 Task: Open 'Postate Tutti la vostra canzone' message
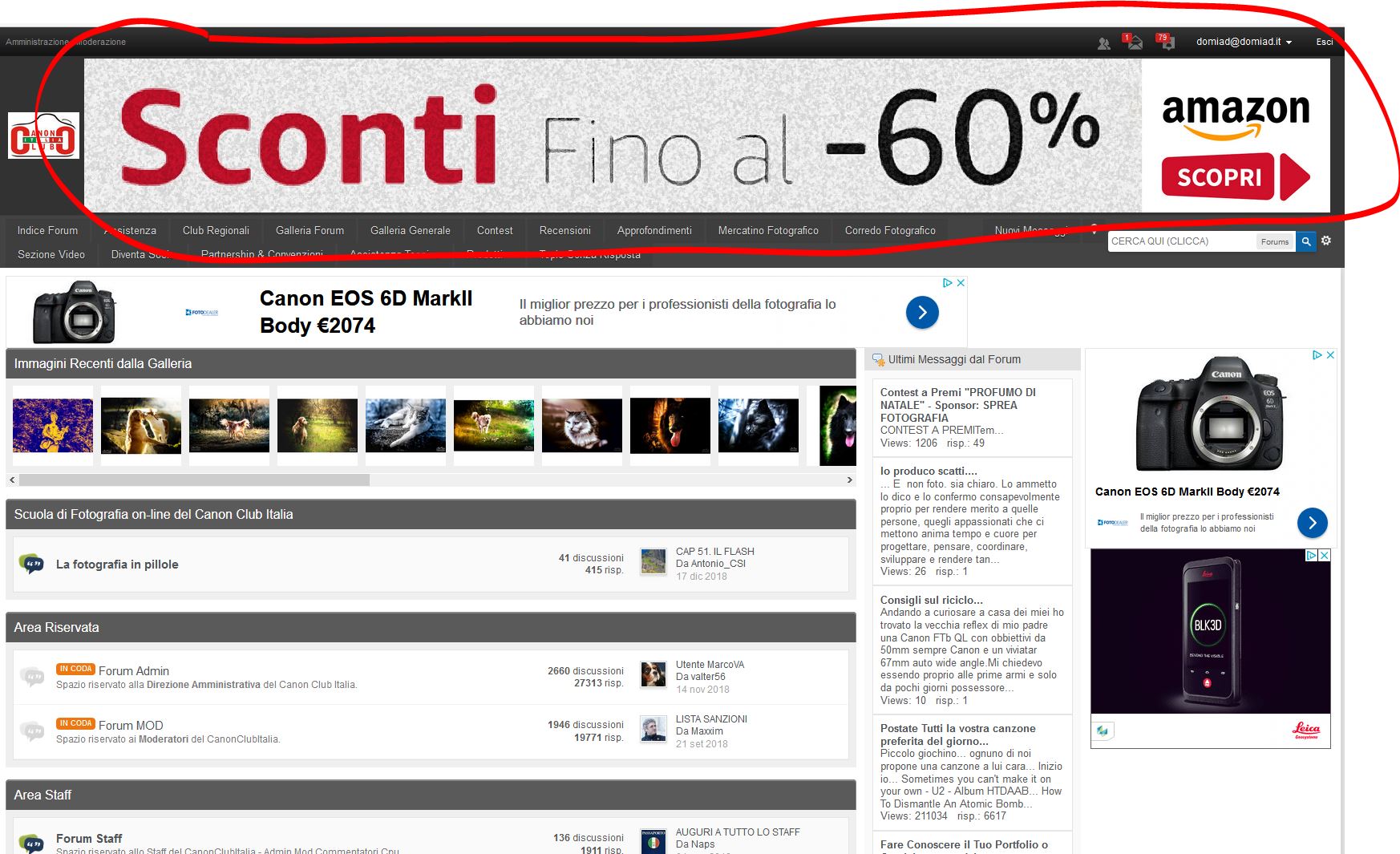pos(958,735)
